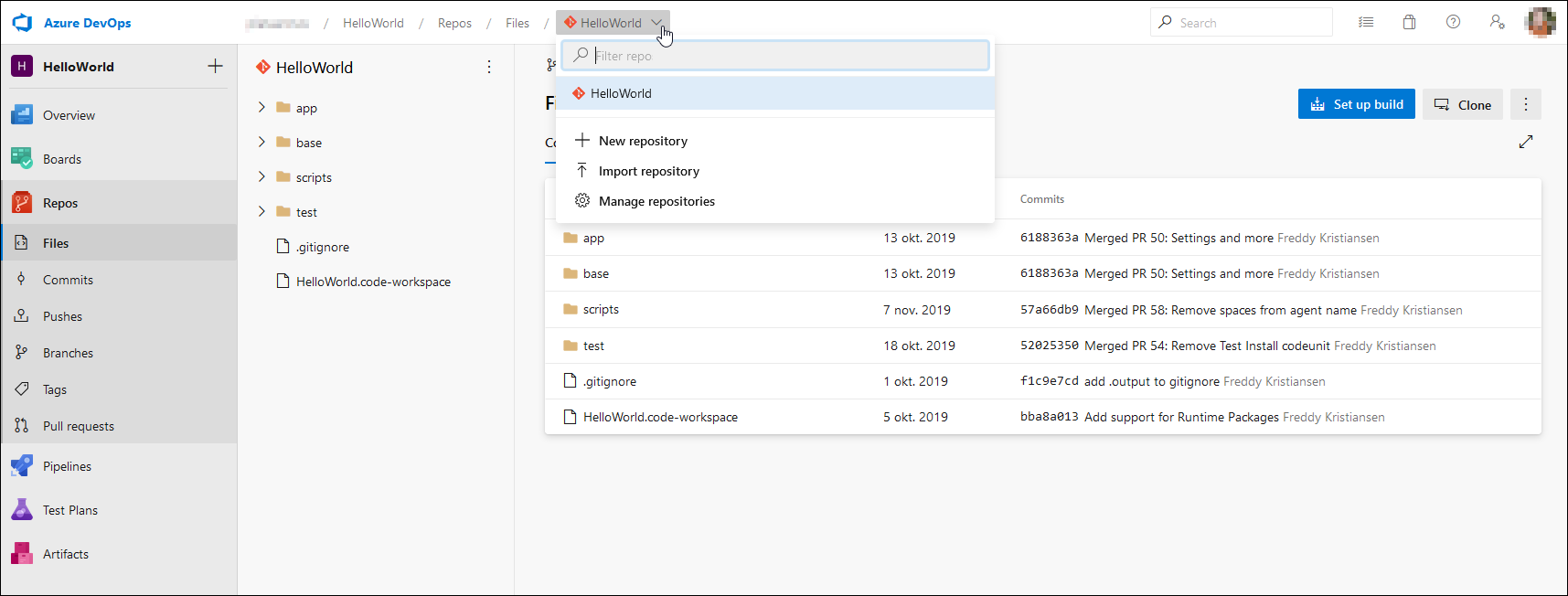
Task: Click the HelloWorld project tile icon
Action: pyautogui.click(x=22, y=66)
